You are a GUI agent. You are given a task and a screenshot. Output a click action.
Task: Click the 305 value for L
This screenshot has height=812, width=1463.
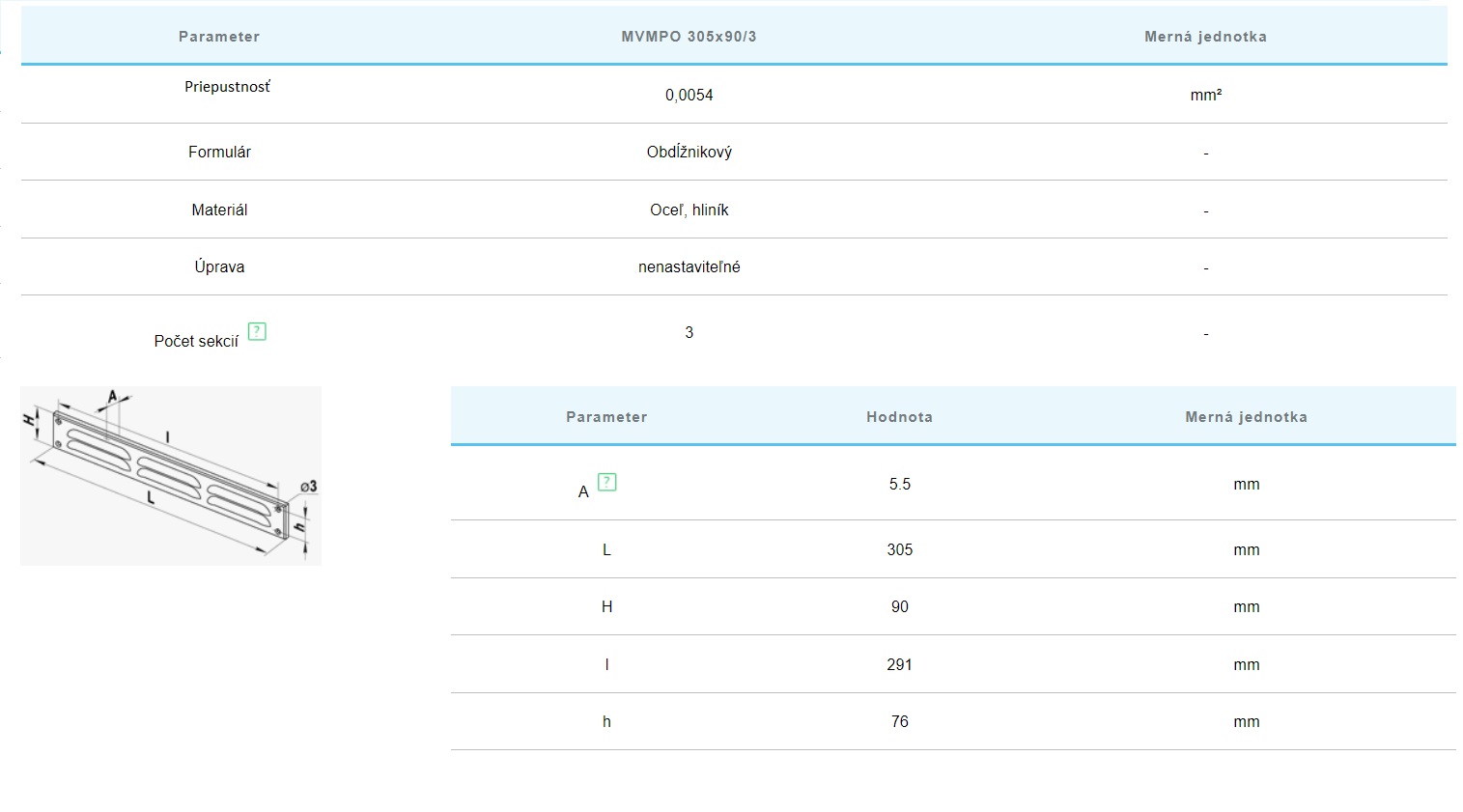(x=899, y=549)
